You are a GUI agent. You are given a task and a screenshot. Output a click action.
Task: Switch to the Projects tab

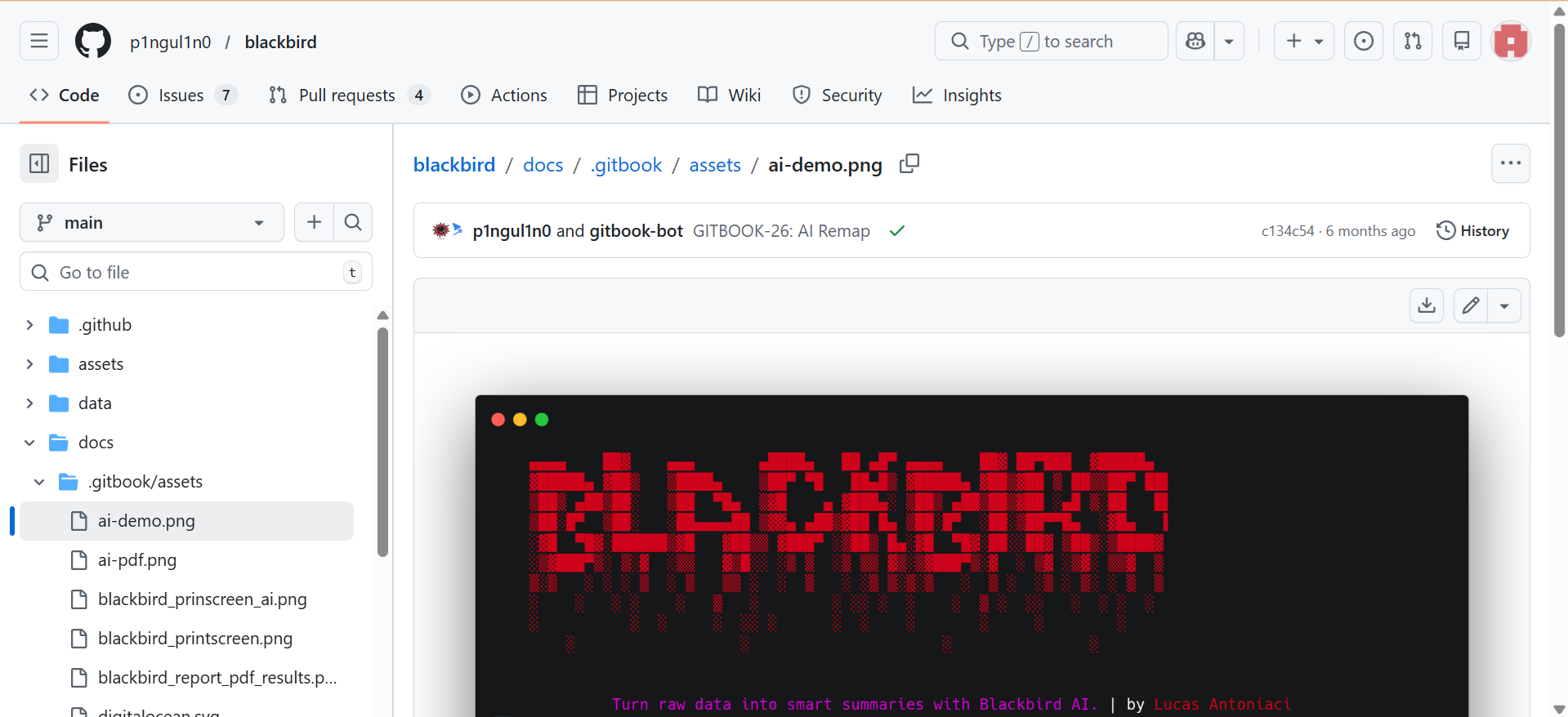[623, 96]
